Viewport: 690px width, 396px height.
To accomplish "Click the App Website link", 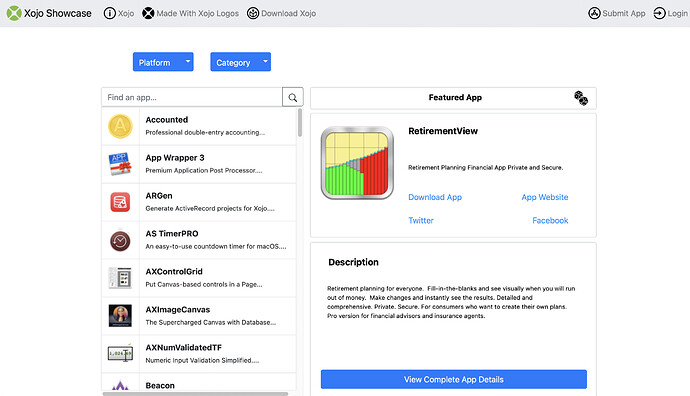I will point(545,197).
